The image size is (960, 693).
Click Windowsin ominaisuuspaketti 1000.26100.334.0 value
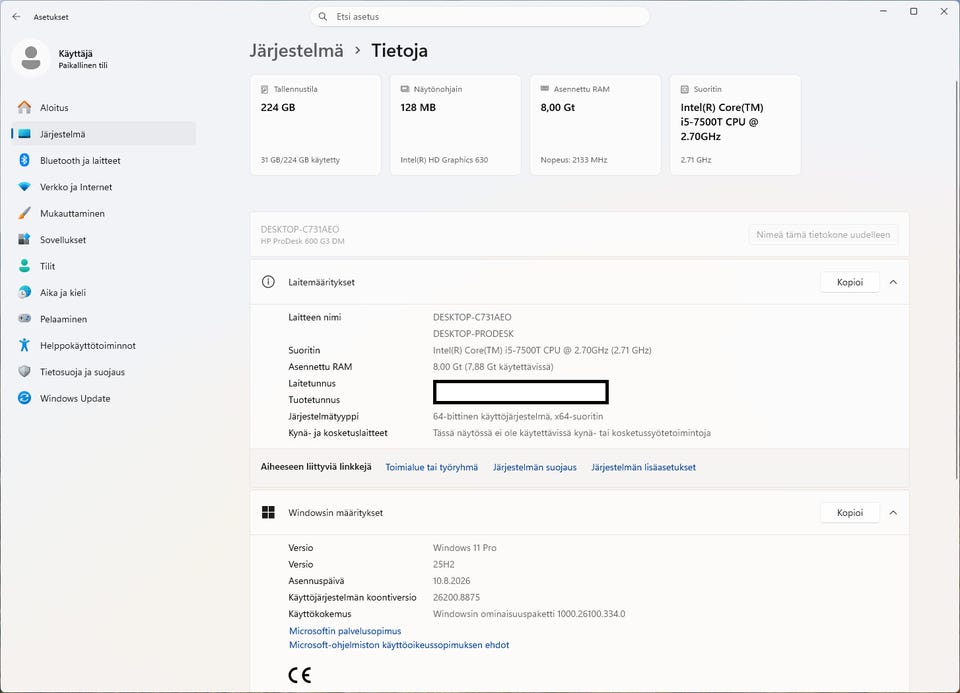click(529, 614)
